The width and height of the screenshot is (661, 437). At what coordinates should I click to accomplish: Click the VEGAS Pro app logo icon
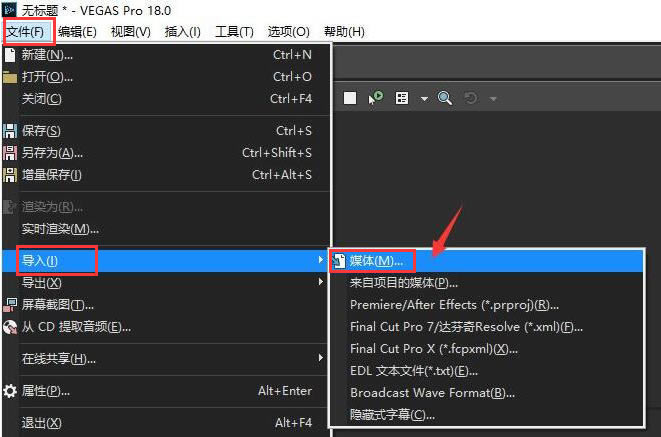10,9
